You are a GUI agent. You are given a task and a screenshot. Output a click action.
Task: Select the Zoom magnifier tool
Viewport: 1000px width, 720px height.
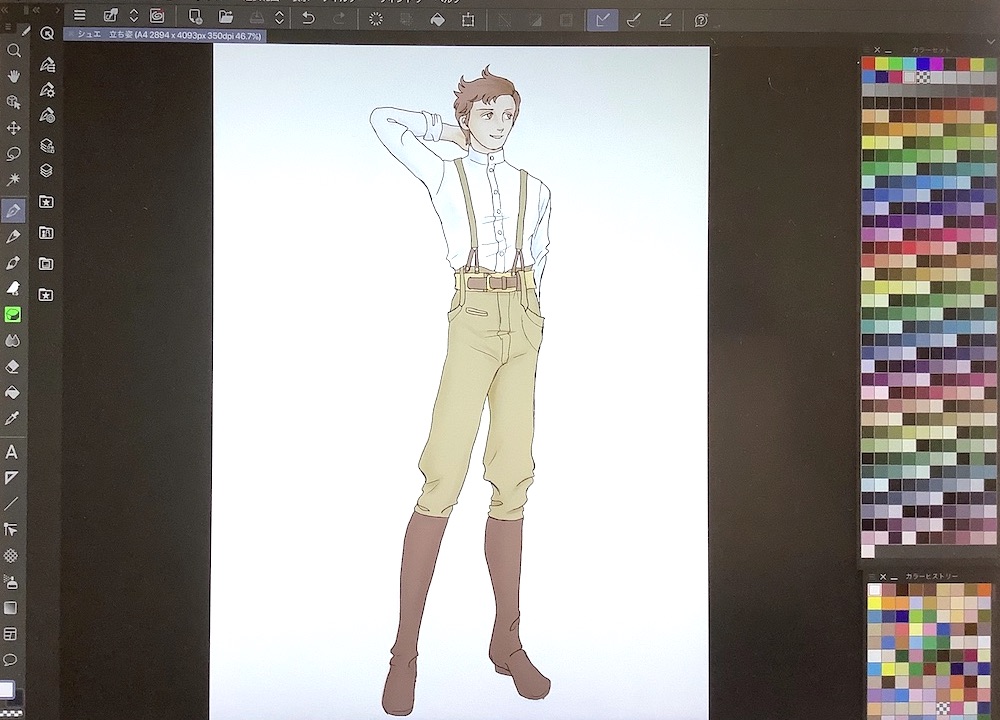click(13, 50)
